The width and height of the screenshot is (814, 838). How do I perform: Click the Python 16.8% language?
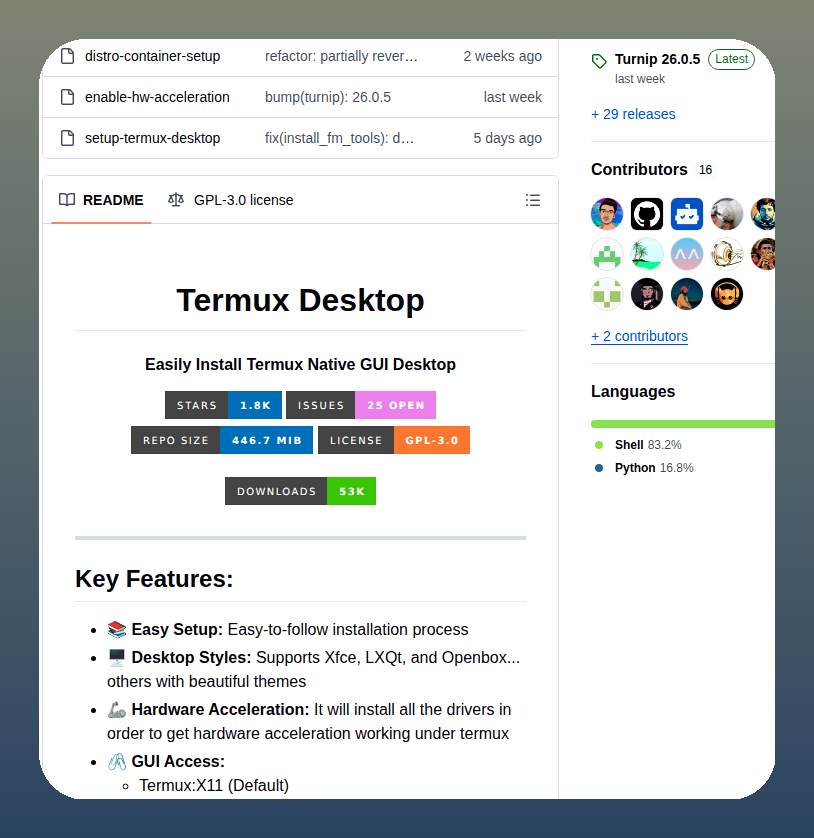tap(654, 468)
